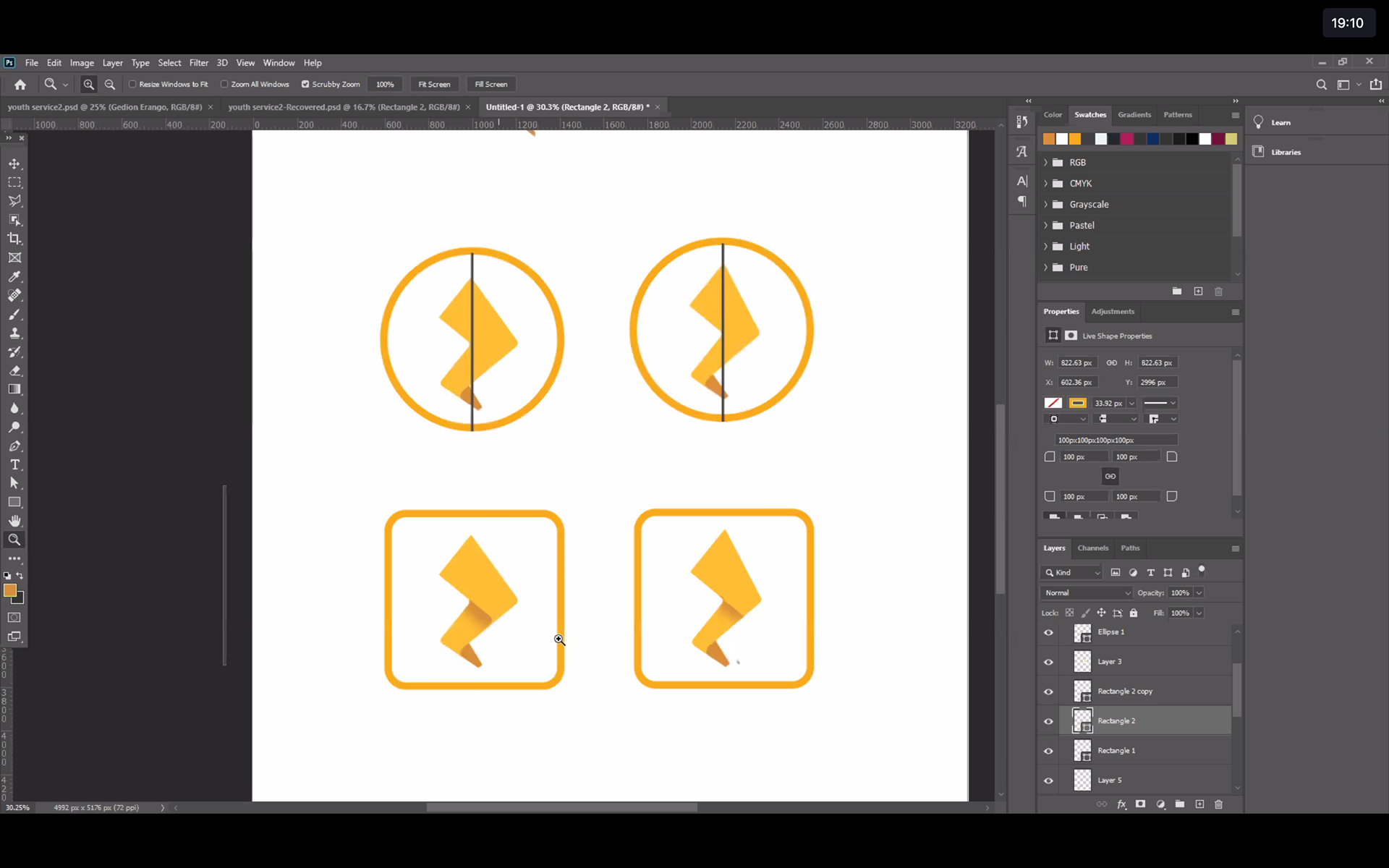This screenshot has height=868, width=1389.
Task: Edit the shape width W field
Action: coord(1077,363)
